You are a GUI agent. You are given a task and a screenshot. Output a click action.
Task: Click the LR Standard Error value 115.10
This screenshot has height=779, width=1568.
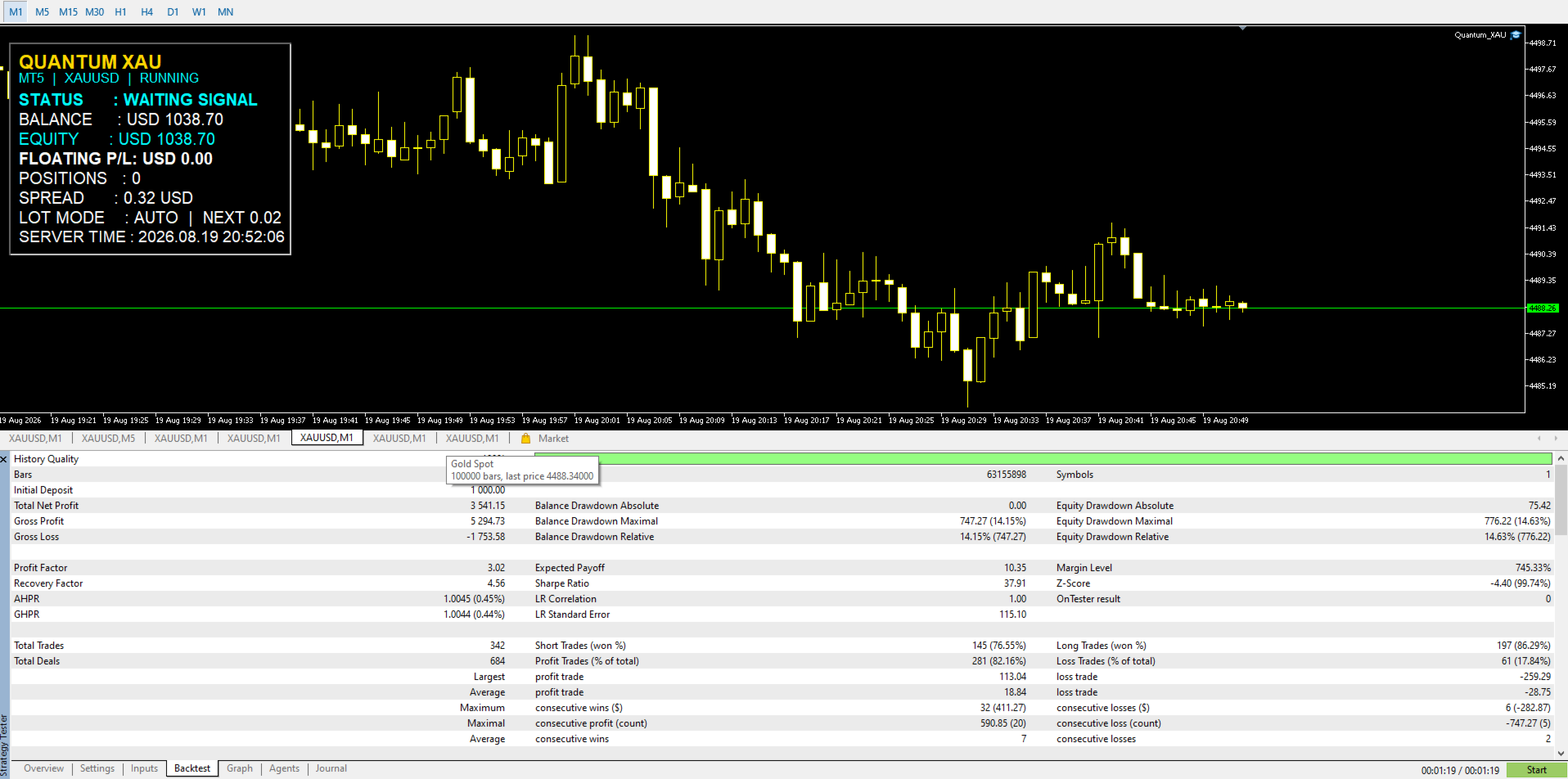[1013, 615]
